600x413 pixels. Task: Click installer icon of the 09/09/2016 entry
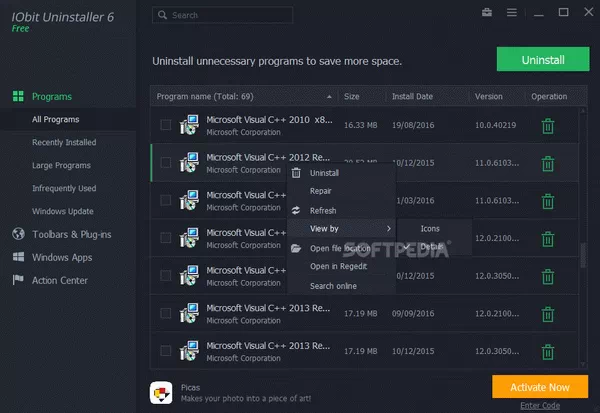tap(189, 313)
